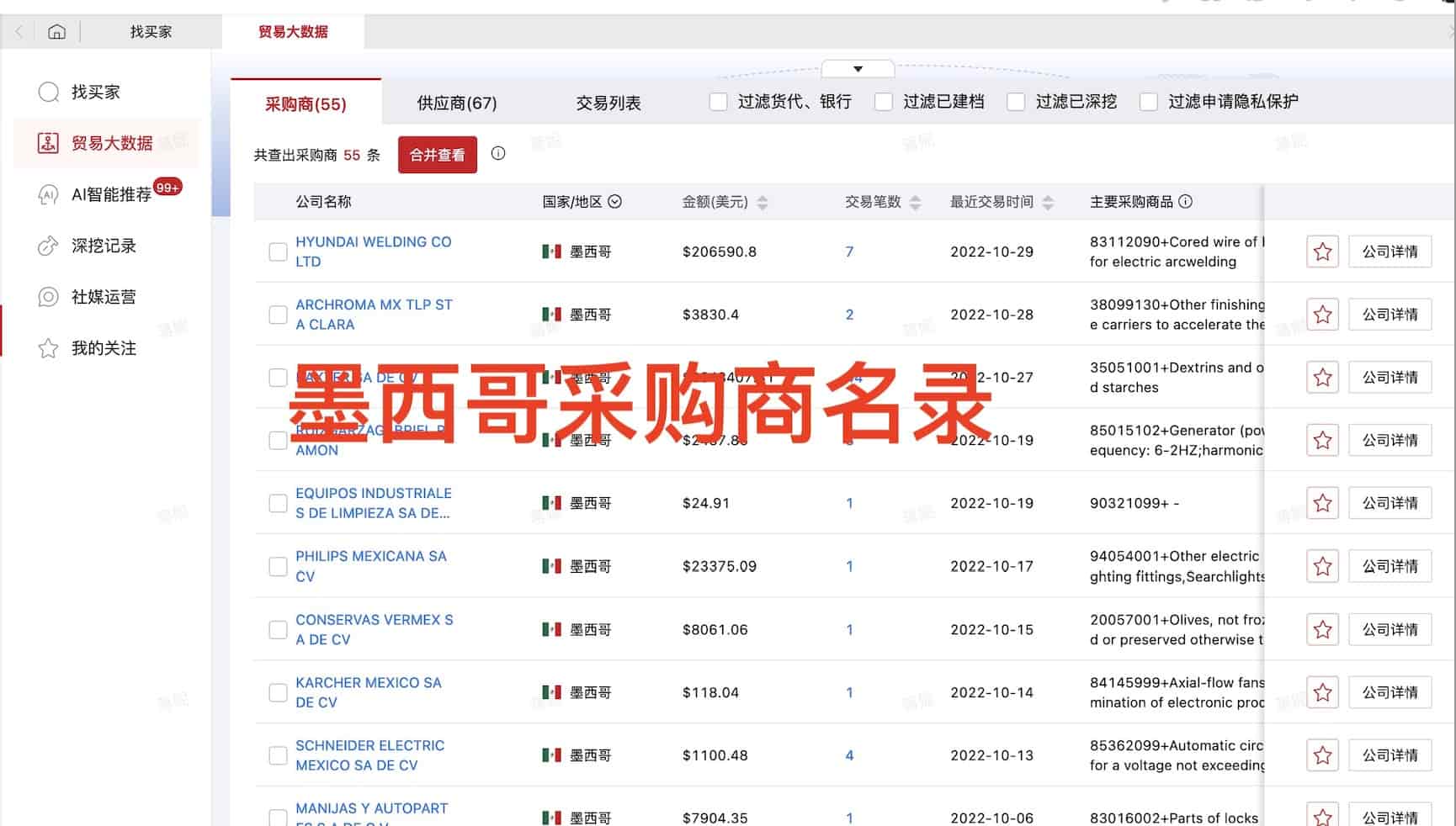Click the back arrow in top bar
The height and width of the screenshot is (826, 1456).
point(19,32)
